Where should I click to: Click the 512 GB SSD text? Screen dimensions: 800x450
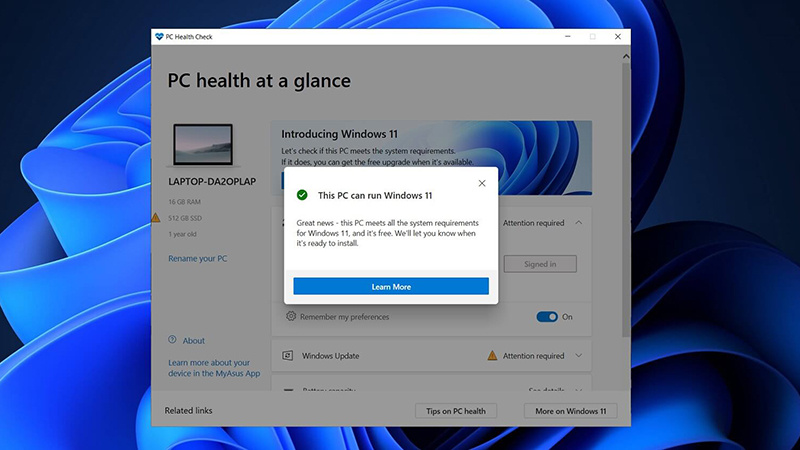coord(185,218)
